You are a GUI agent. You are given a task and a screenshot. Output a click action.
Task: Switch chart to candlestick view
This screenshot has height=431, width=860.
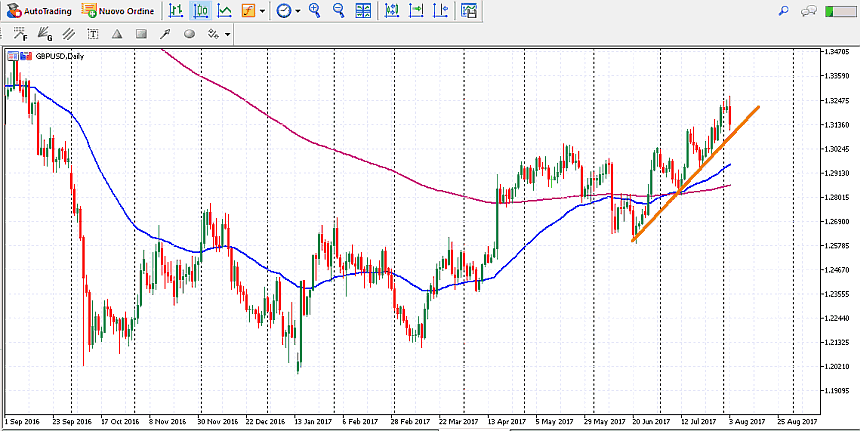(x=201, y=11)
